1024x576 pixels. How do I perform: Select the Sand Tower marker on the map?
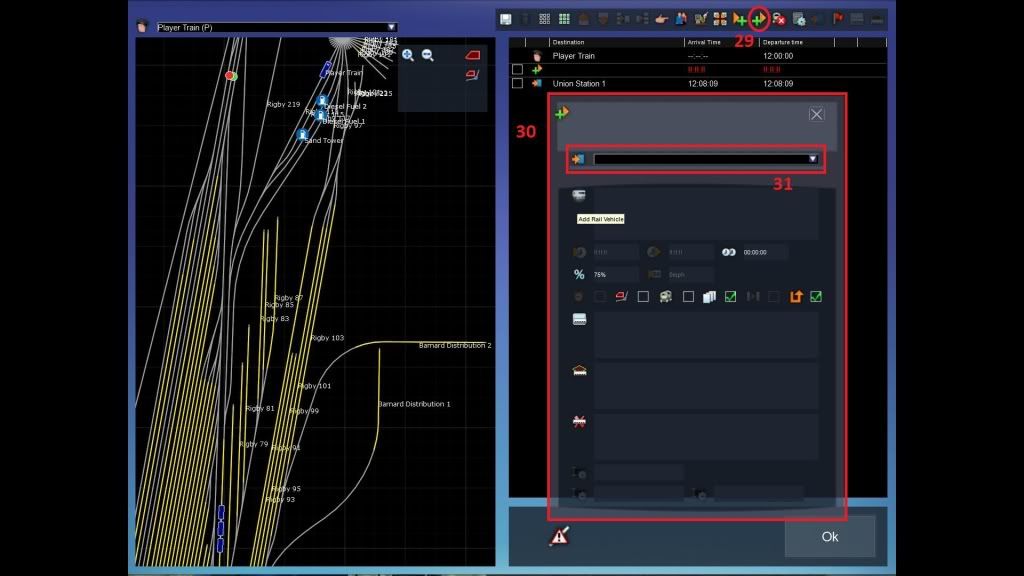[302, 135]
